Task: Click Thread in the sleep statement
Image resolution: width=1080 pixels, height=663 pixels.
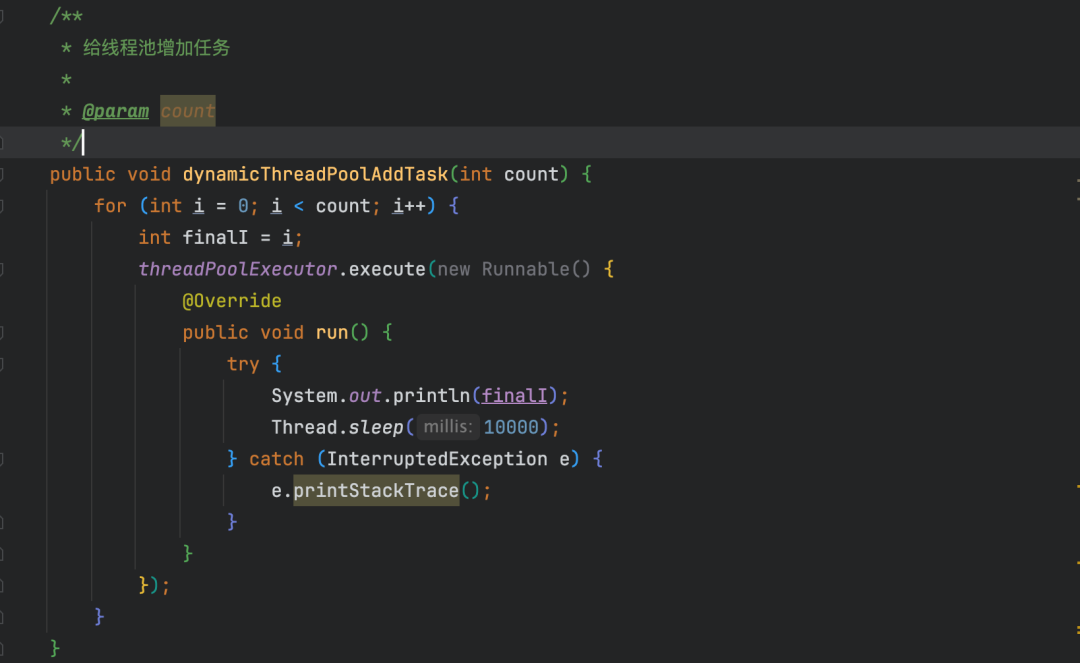Action: (304, 428)
